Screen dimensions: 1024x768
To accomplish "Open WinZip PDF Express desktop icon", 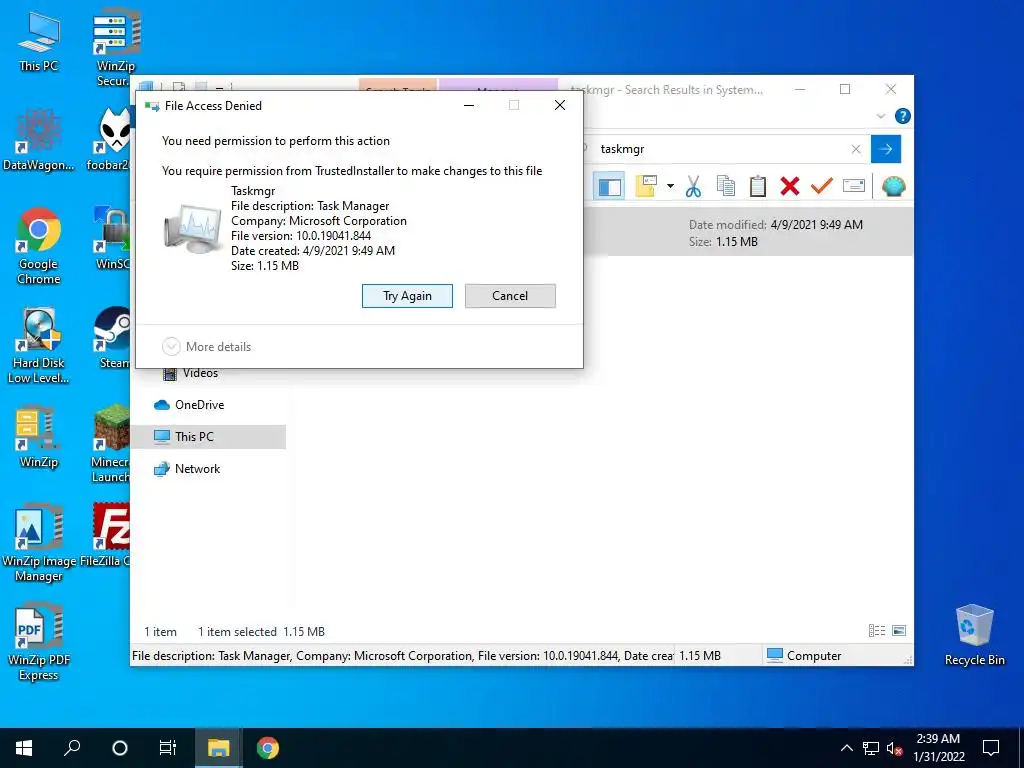I will (39, 643).
